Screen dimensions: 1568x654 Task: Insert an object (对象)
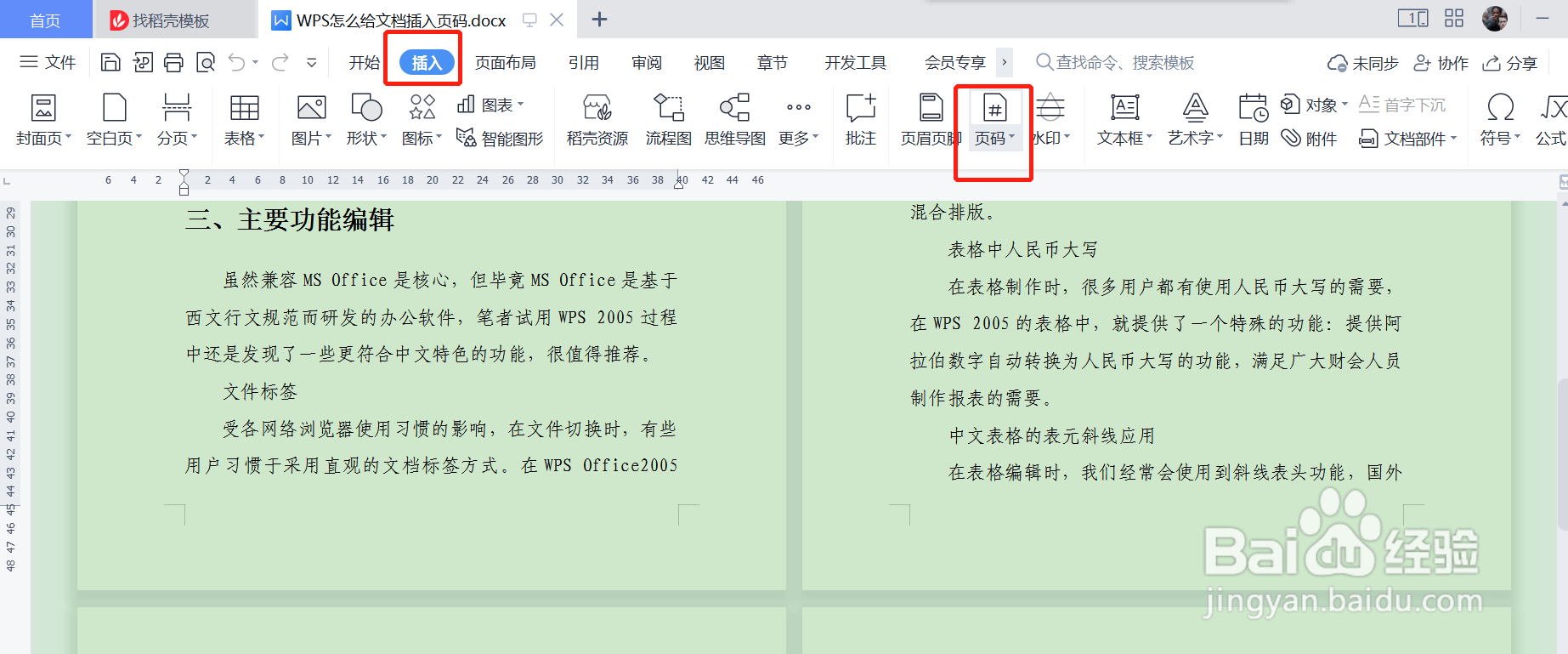[x=1314, y=105]
